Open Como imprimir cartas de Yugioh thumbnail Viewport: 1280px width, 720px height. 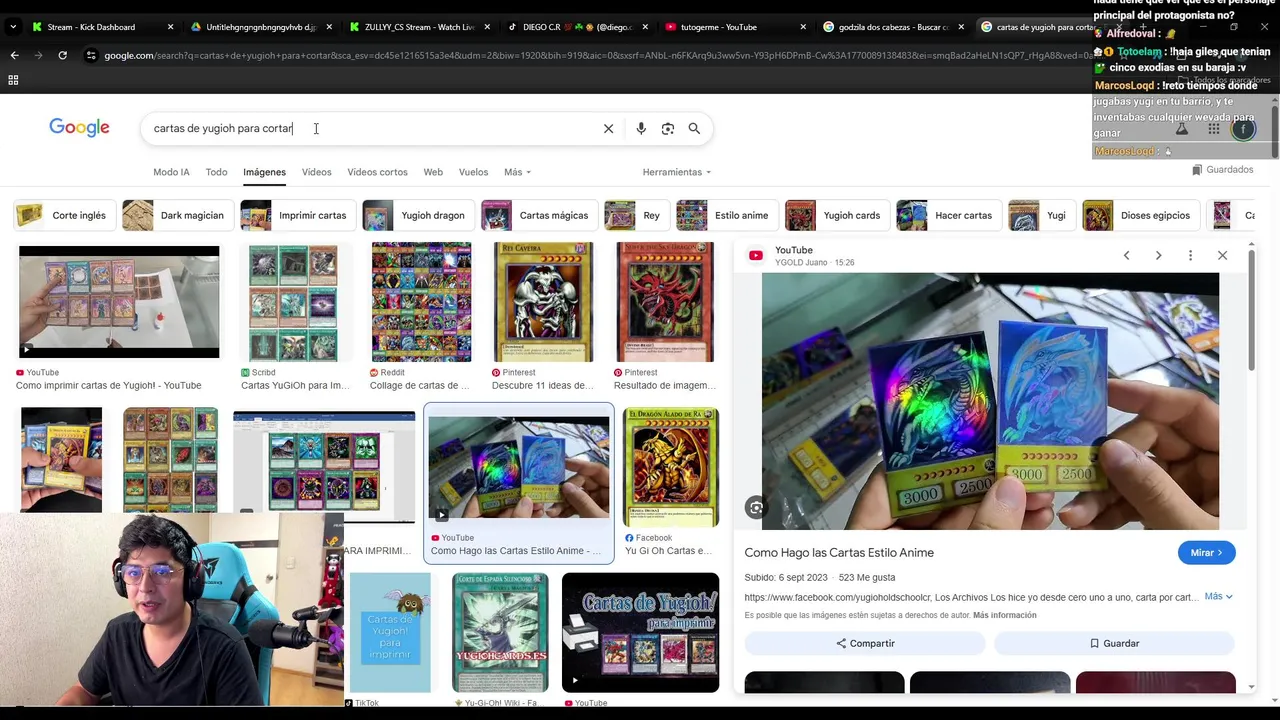coord(119,302)
